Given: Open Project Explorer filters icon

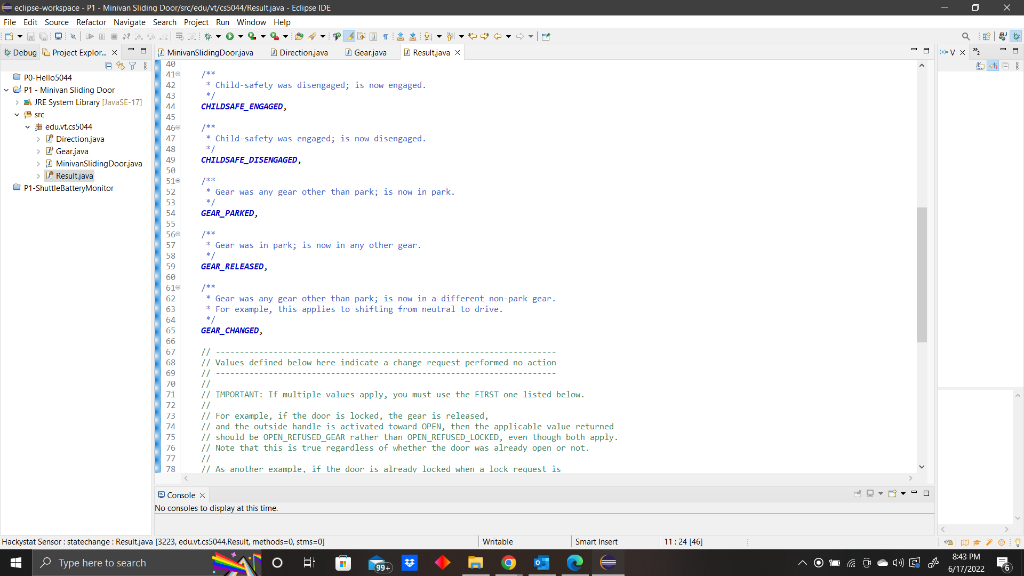Looking at the screenshot, I should [x=133, y=64].
